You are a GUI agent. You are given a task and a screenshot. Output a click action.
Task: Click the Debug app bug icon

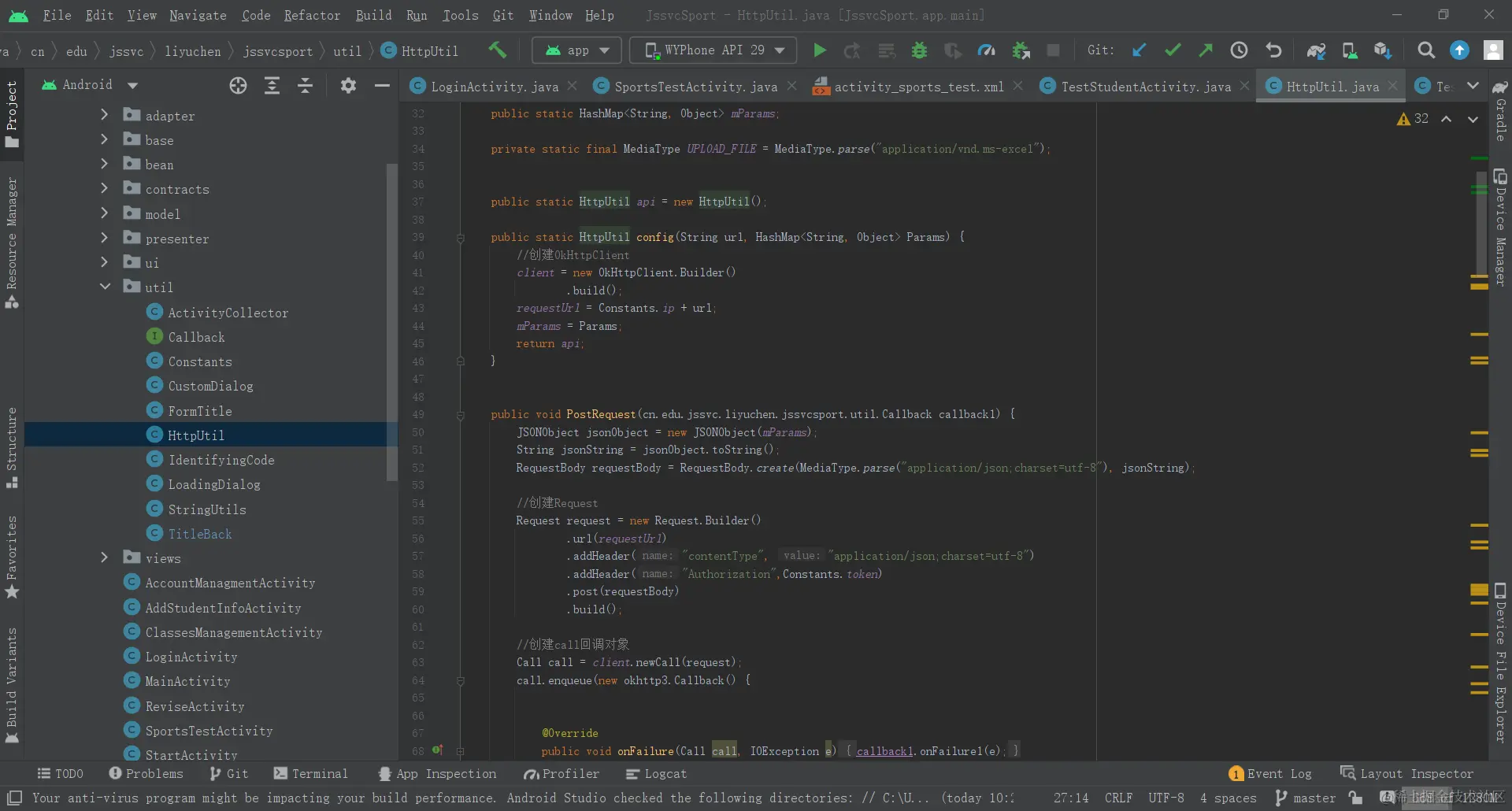pyautogui.click(x=919, y=50)
